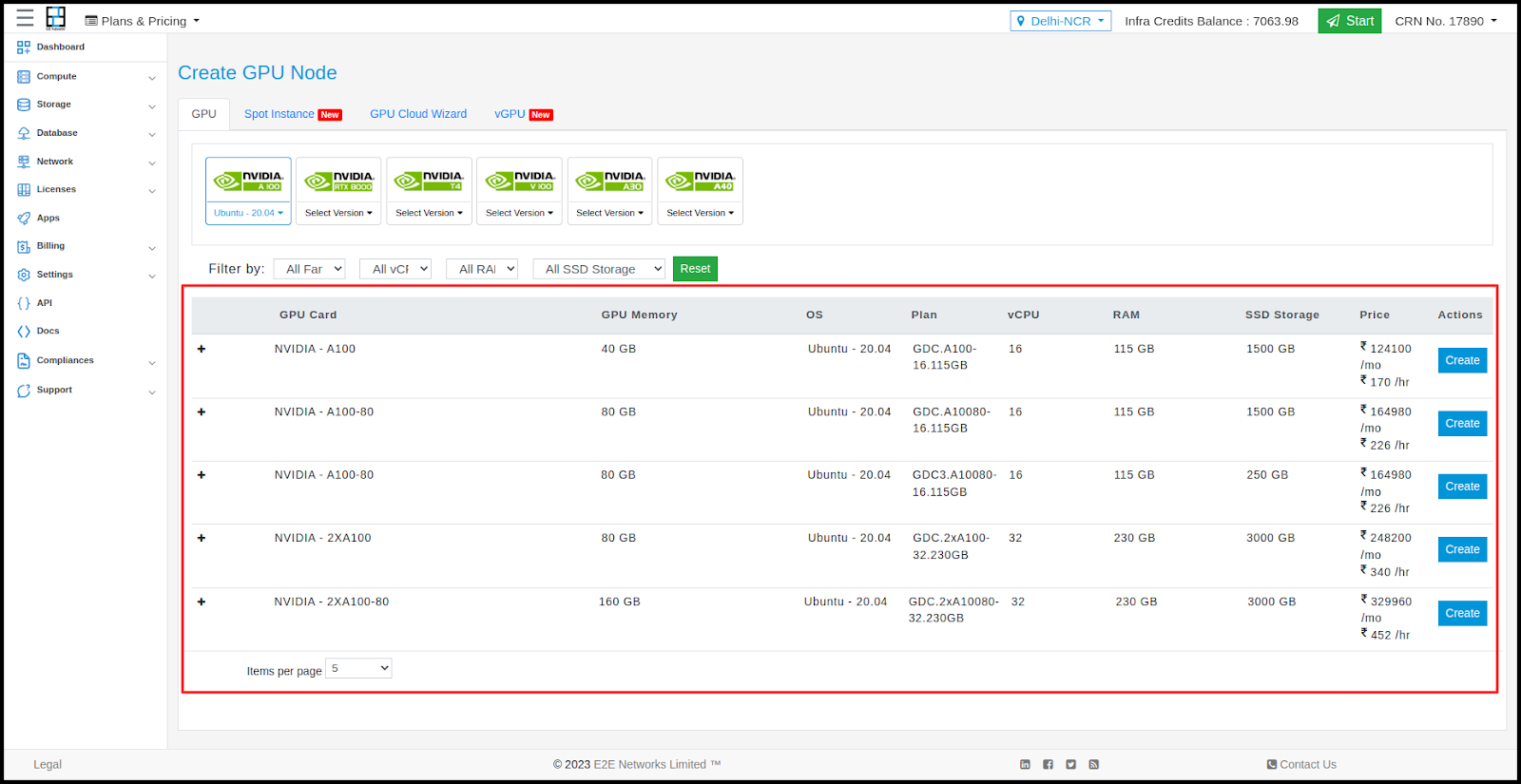Expand the Licenses sidebar chevron
Viewport: 1521px width, 784px height.
(x=152, y=191)
